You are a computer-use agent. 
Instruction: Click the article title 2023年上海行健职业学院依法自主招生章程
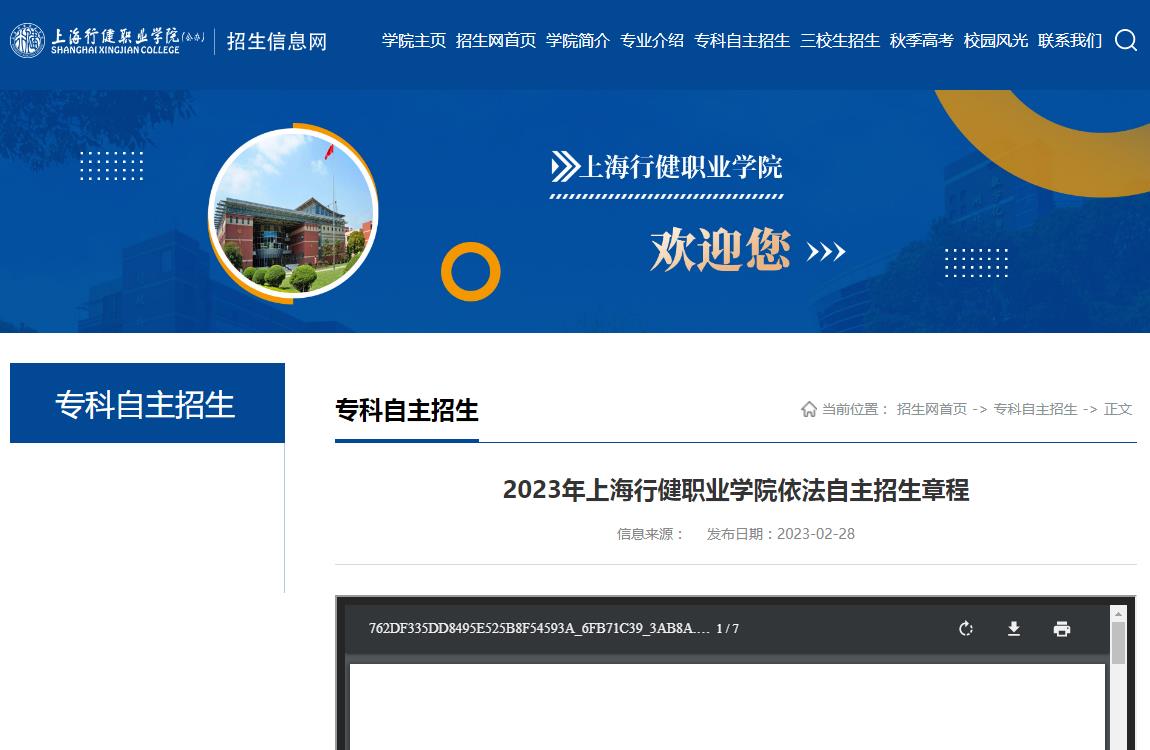[736, 490]
